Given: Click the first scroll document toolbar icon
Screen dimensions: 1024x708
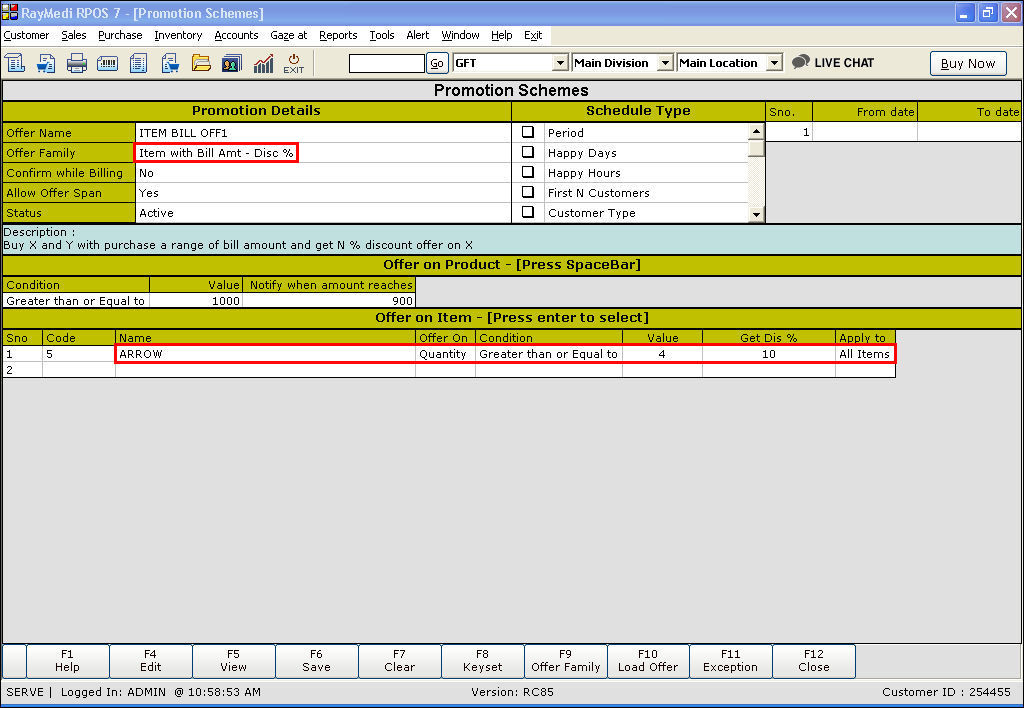Looking at the screenshot, I should pos(15,63).
